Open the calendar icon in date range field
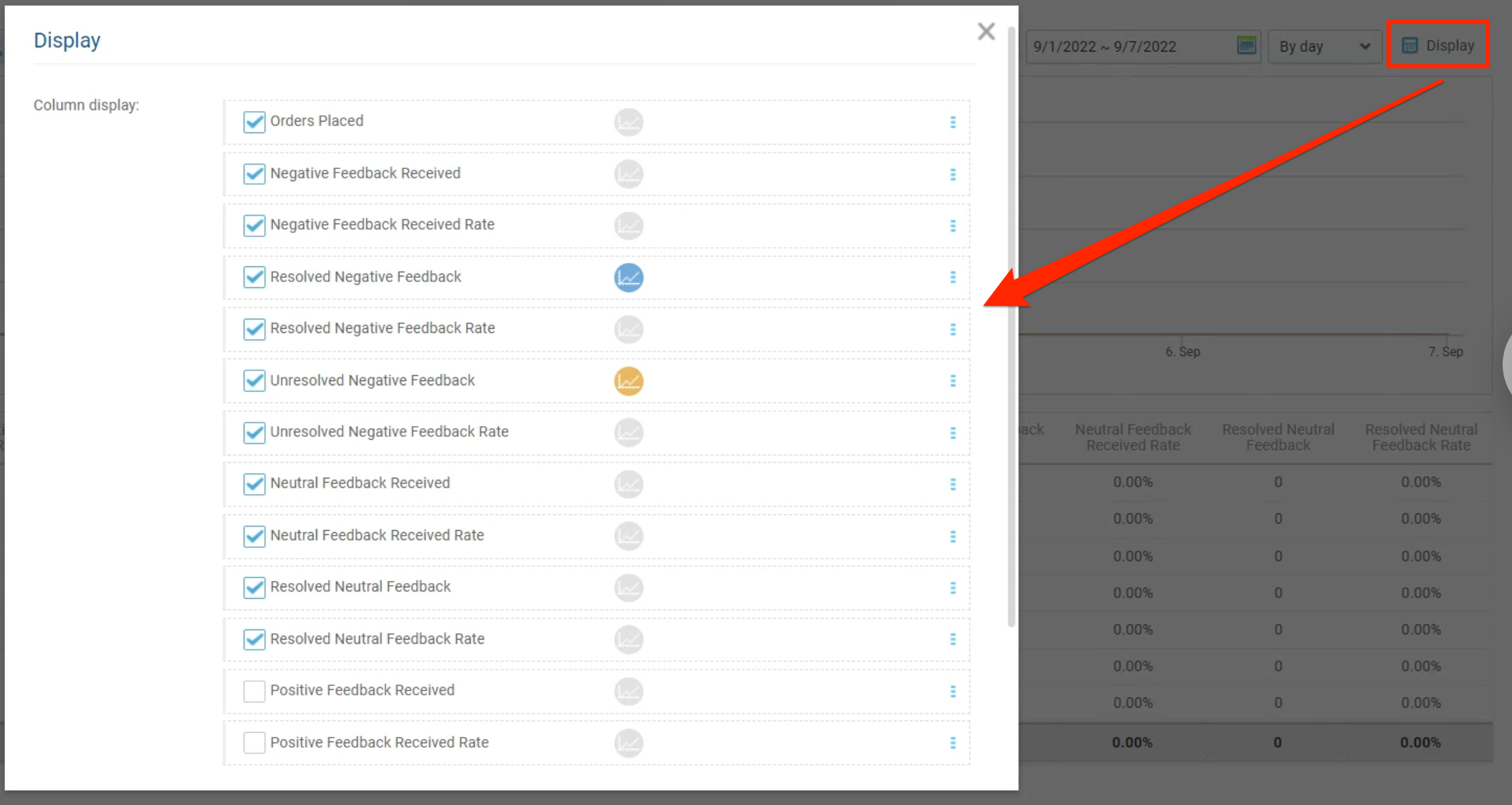1512x805 pixels. 1246,45
